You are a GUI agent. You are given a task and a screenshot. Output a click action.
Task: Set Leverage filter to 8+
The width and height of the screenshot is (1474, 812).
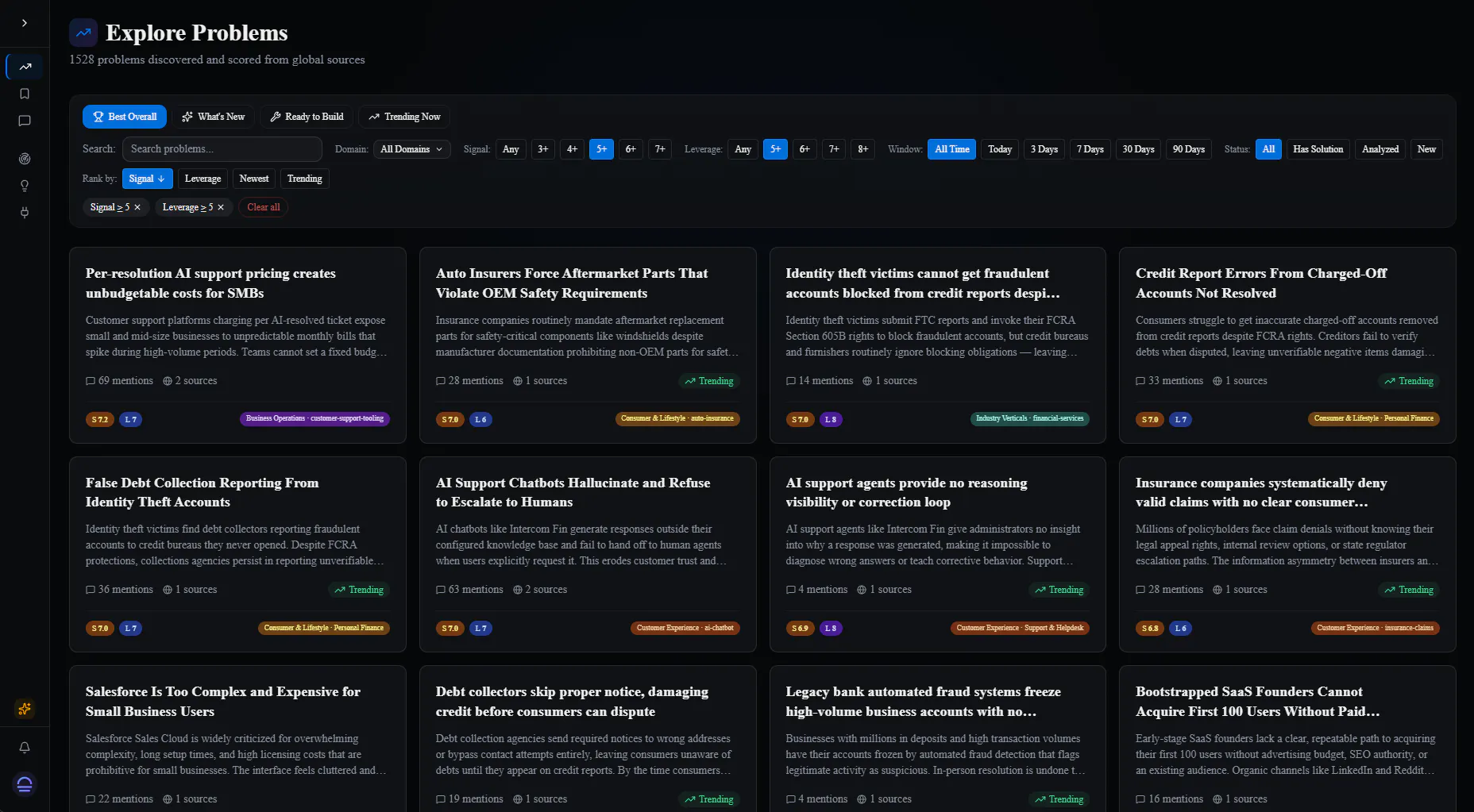(863, 149)
